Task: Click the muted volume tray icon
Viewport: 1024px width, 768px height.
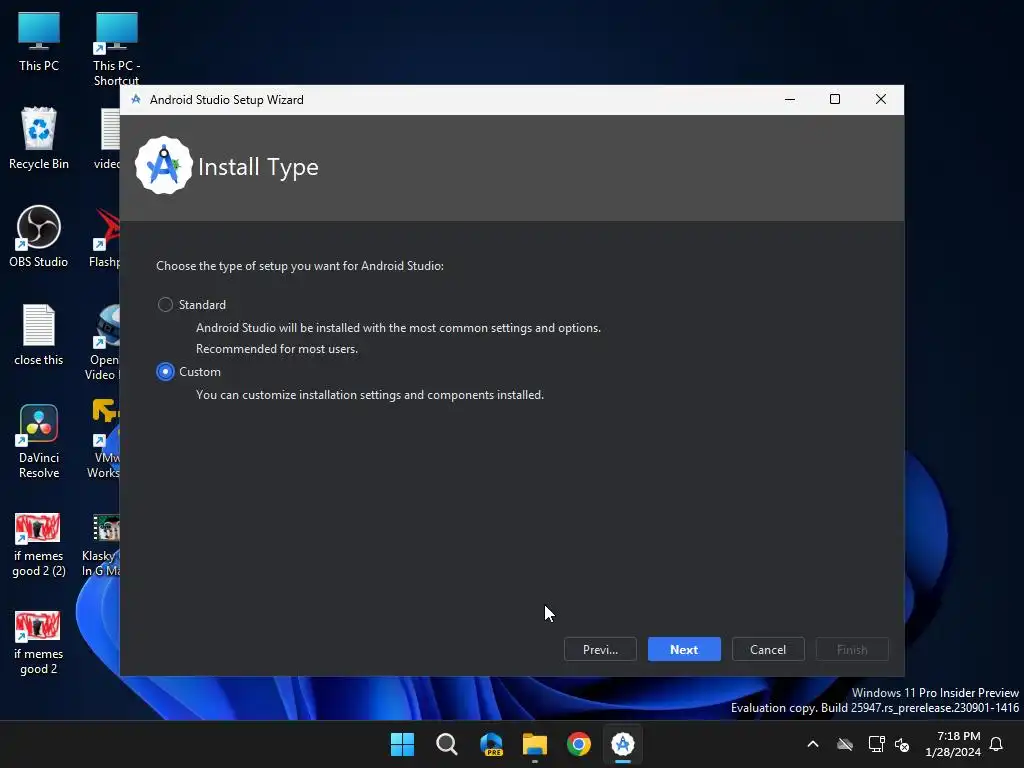Action: pyautogui.click(x=902, y=744)
